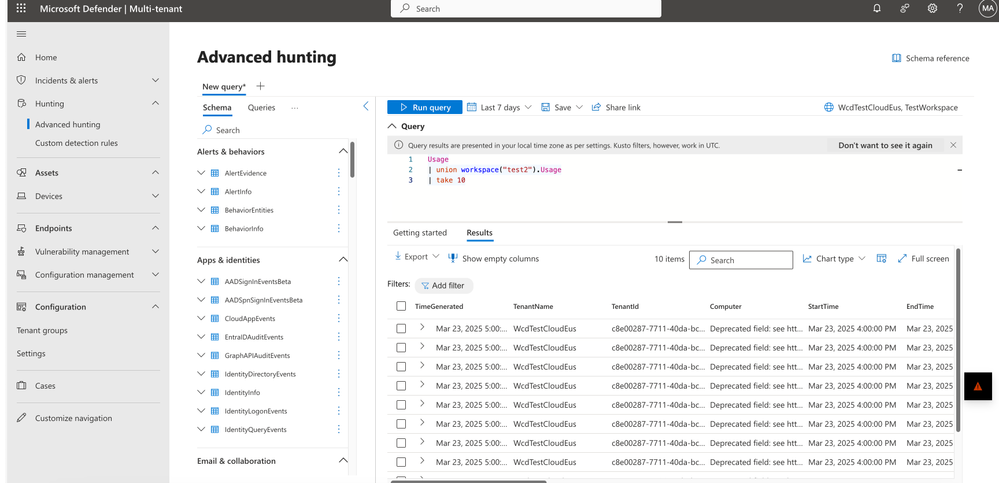Collapse the schema pane with left chevron
The height and width of the screenshot is (483, 999).
366,106
